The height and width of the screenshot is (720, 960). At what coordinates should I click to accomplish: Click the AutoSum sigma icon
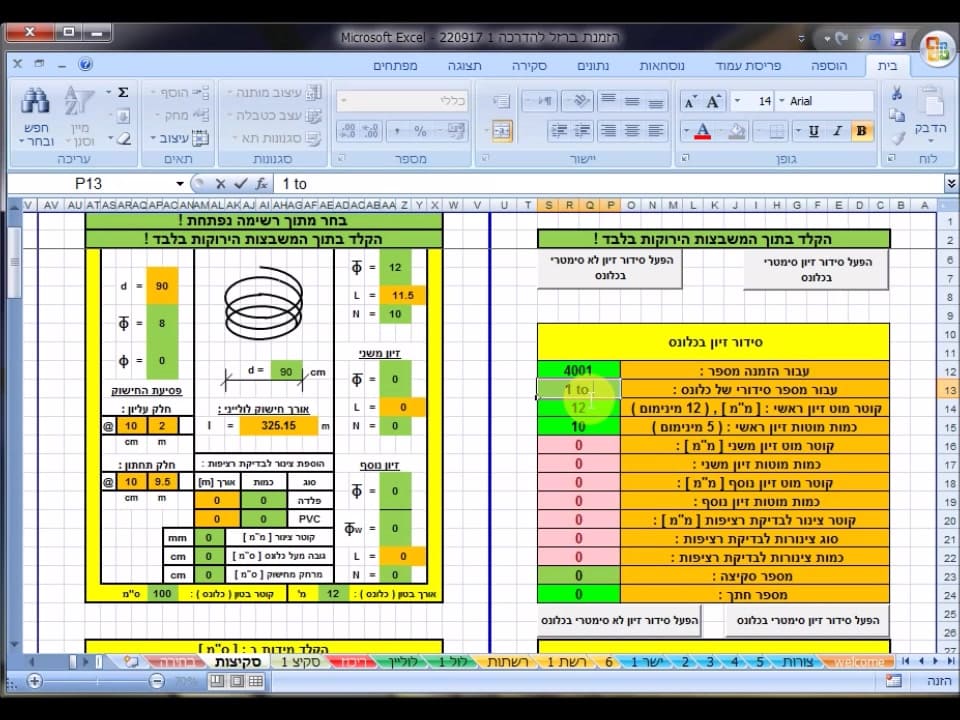click(123, 92)
